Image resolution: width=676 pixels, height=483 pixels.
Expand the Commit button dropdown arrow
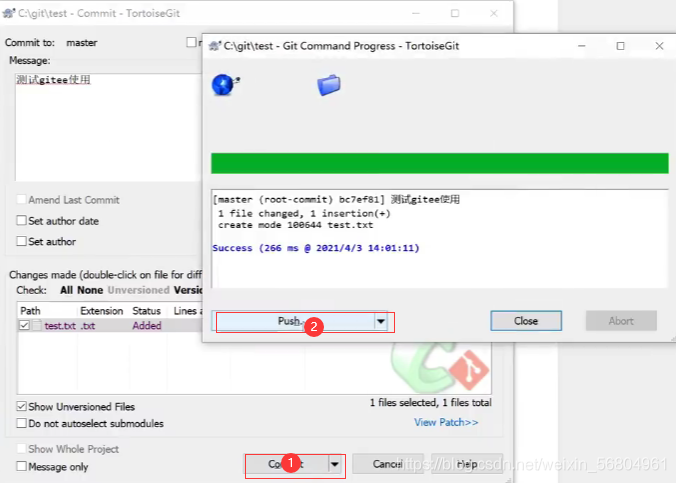click(x=335, y=464)
